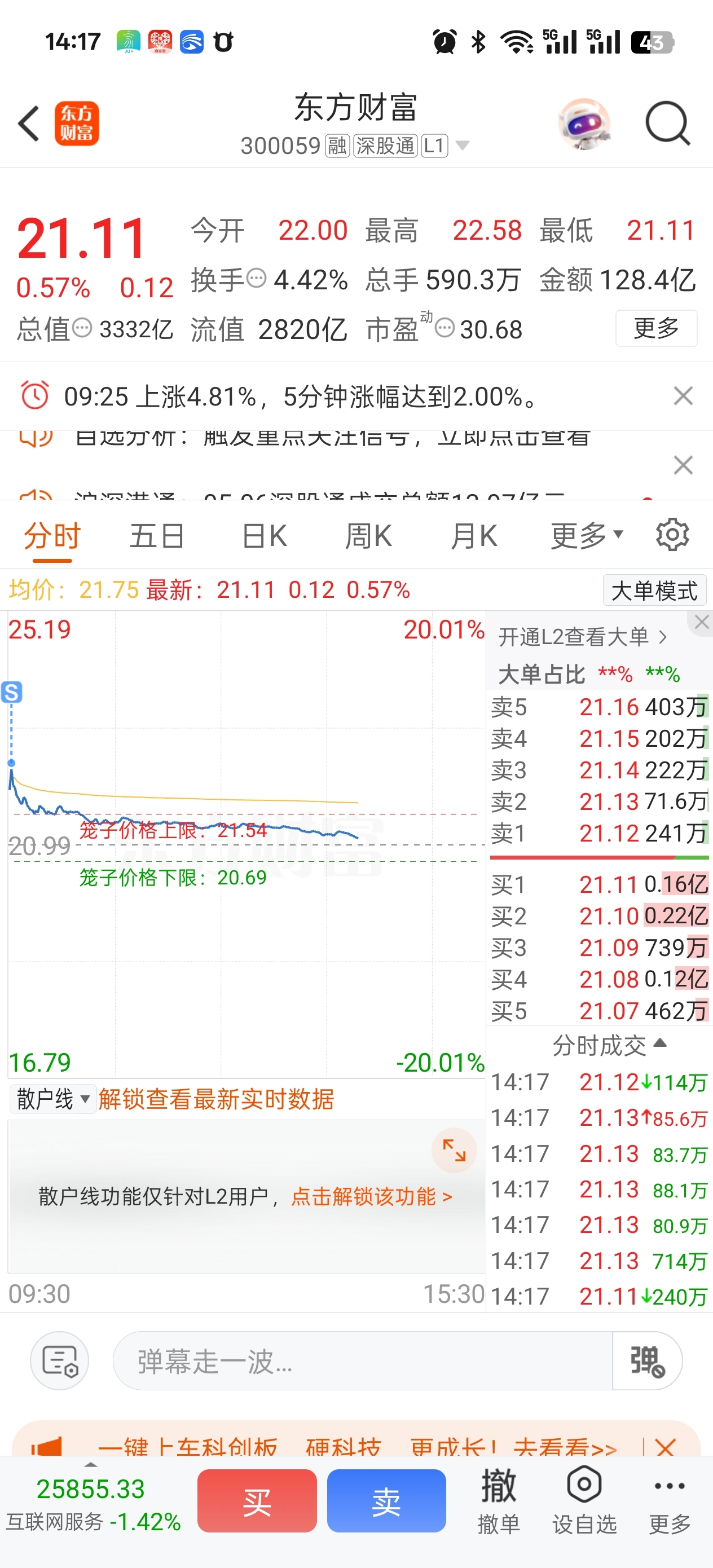The height and width of the screenshot is (1568, 713).
Task: Select 买3 order row 21.09
Action: (x=600, y=948)
